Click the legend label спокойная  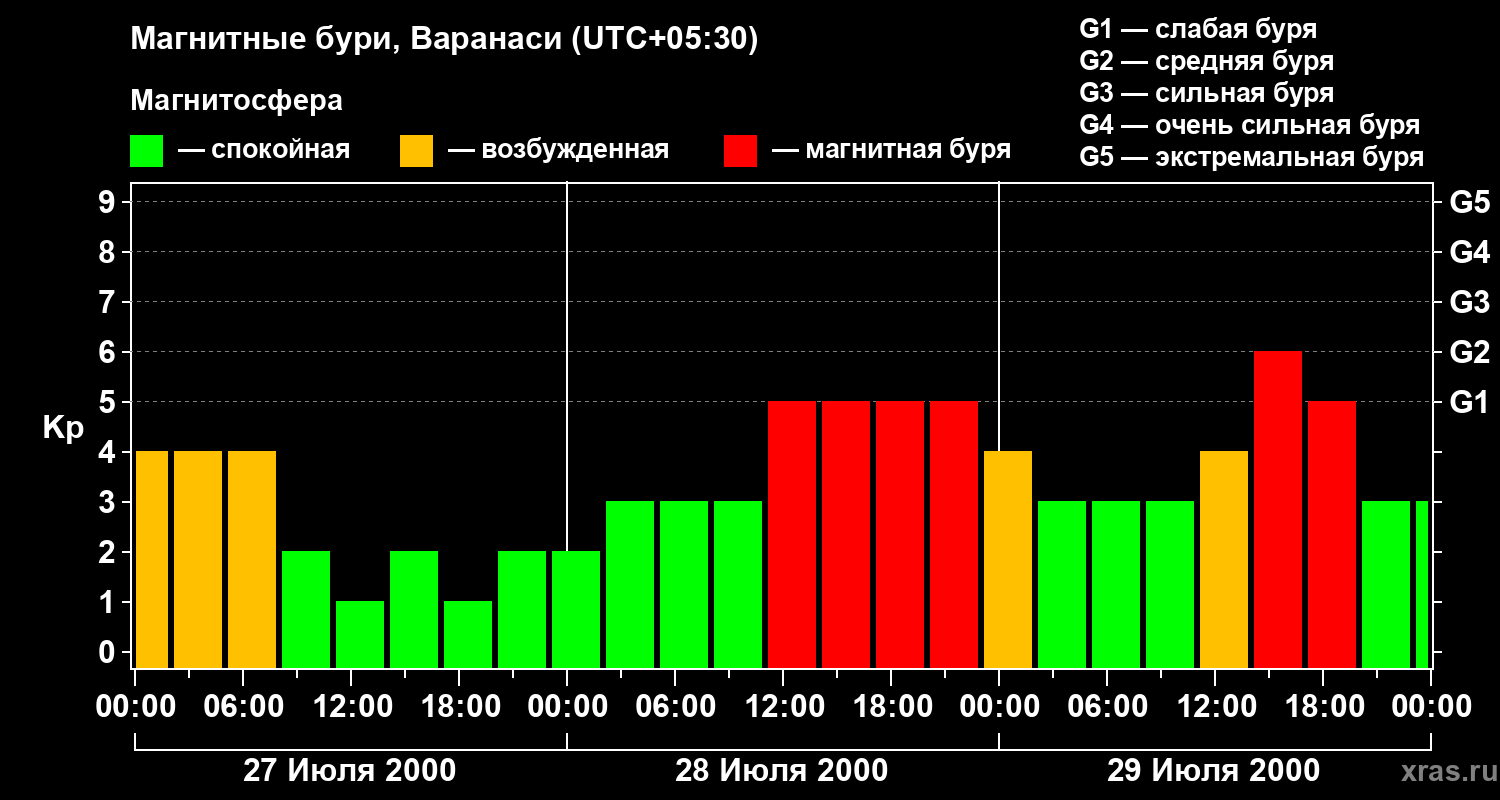(280, 150)
